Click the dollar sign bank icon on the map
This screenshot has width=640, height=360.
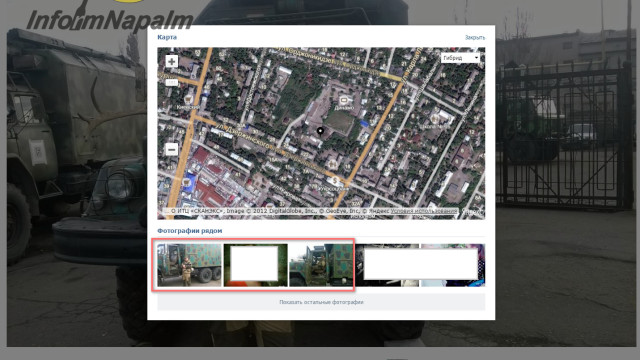(336, 180)
